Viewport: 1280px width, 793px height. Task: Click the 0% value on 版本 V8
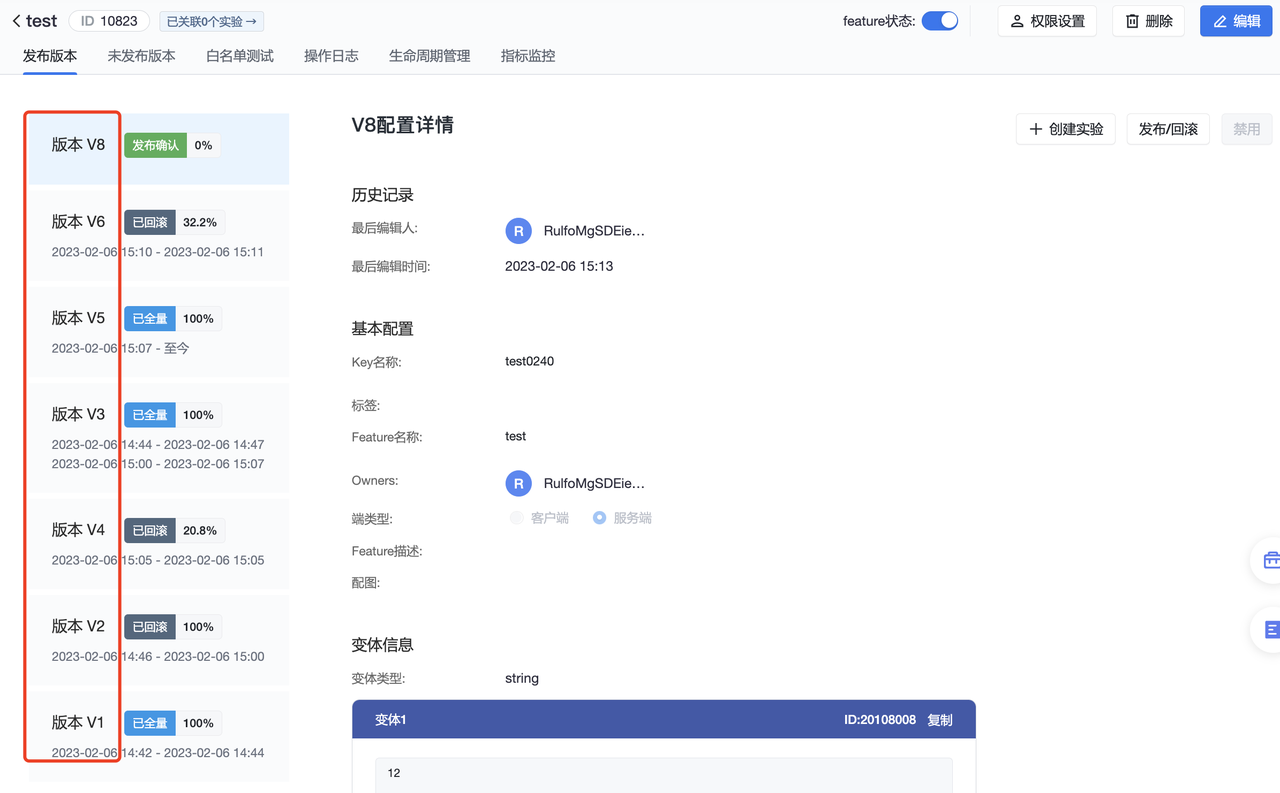(x=203, y=145)
